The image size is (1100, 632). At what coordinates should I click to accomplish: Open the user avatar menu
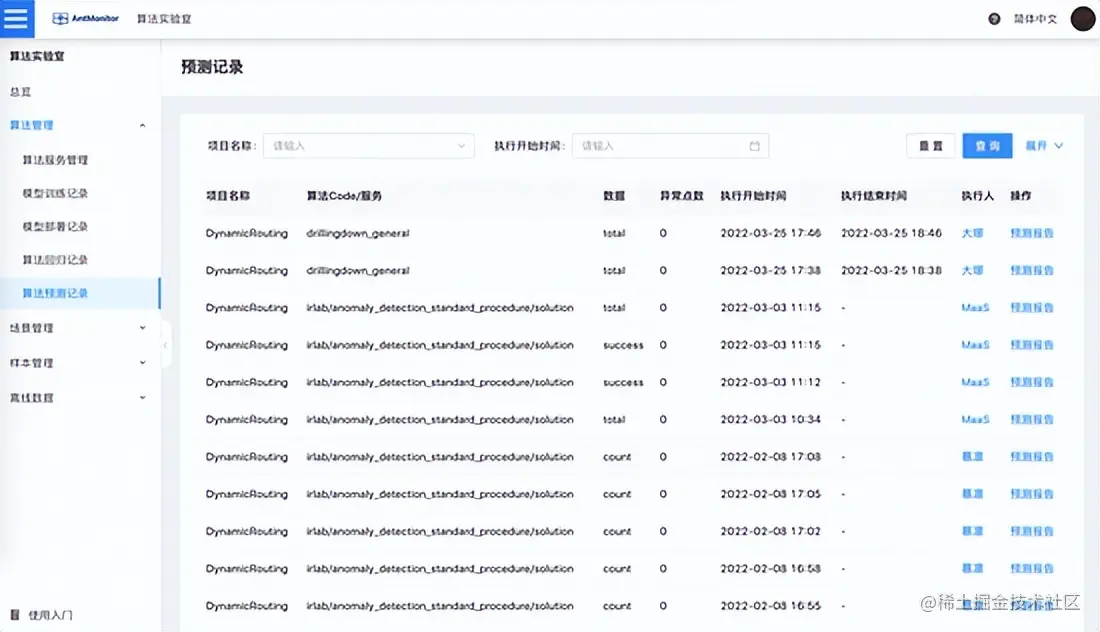click(x=1082, y=18)
